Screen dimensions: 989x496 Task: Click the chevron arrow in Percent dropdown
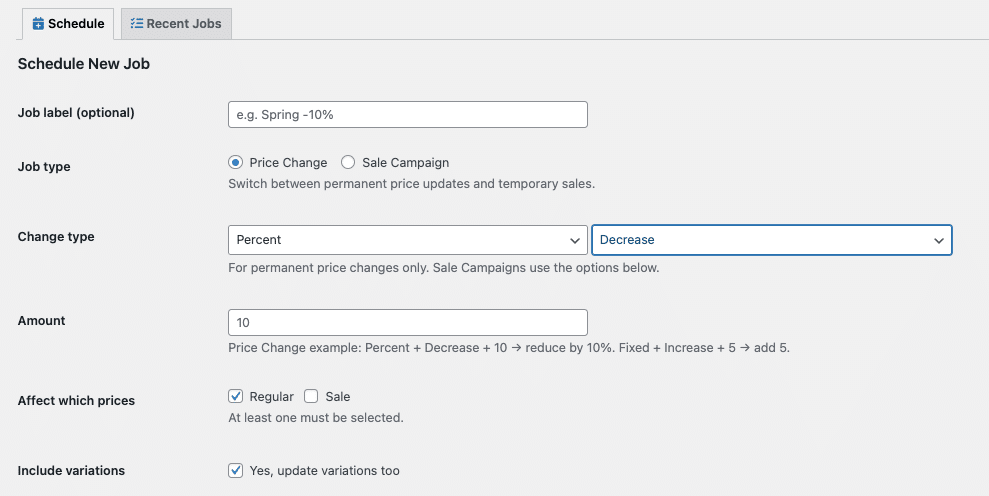(x=575, y=240)
